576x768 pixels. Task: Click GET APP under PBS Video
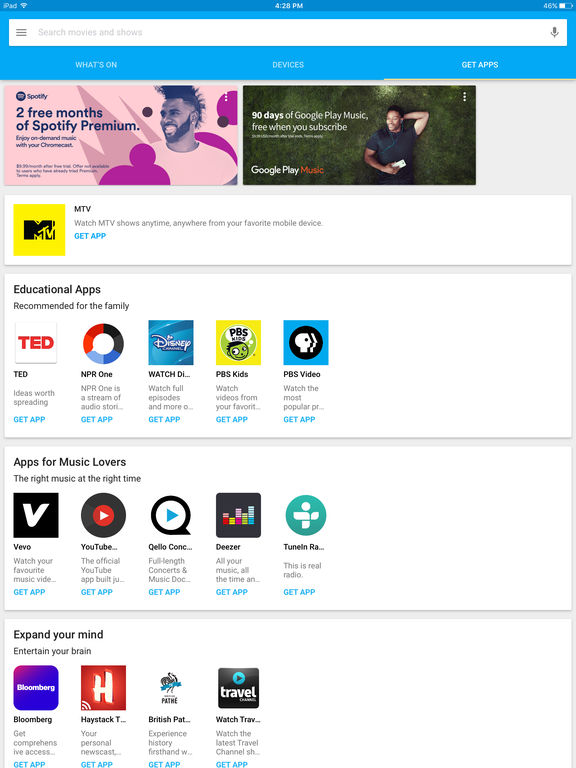299,419
